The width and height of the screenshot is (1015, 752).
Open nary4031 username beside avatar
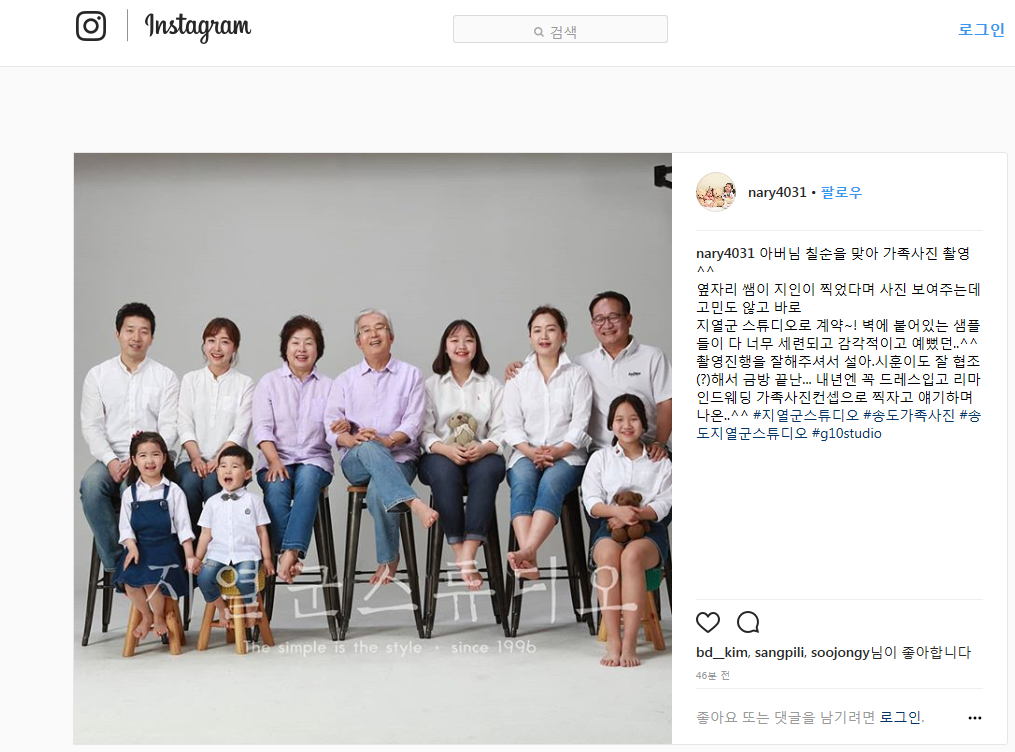[x=777, y=192]
